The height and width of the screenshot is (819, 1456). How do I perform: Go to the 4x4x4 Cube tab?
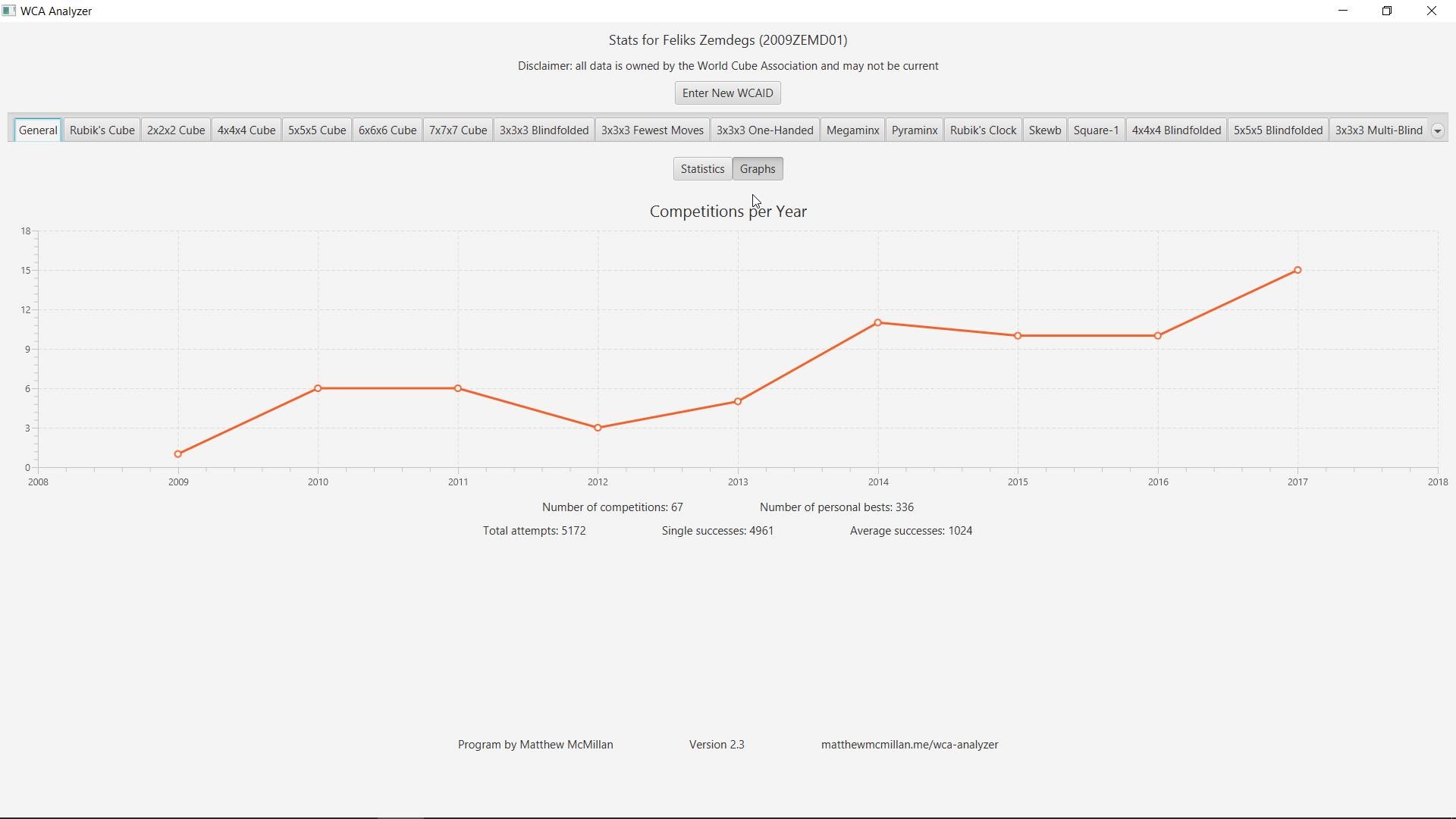246,130
